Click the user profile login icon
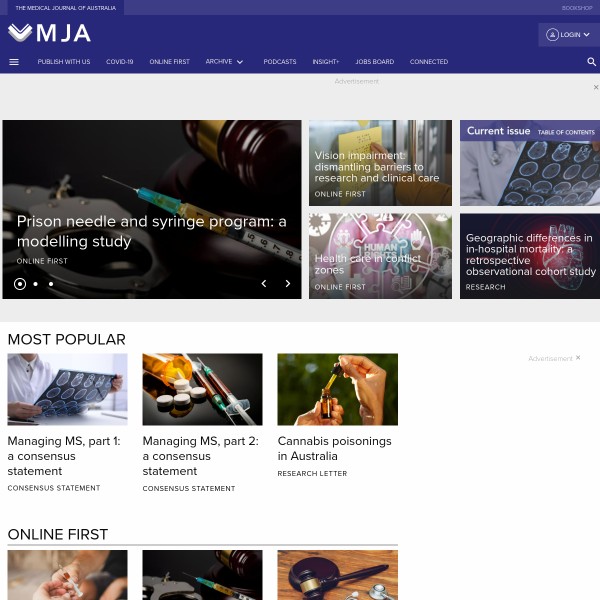Screen dimensions: 600x600 552,34
